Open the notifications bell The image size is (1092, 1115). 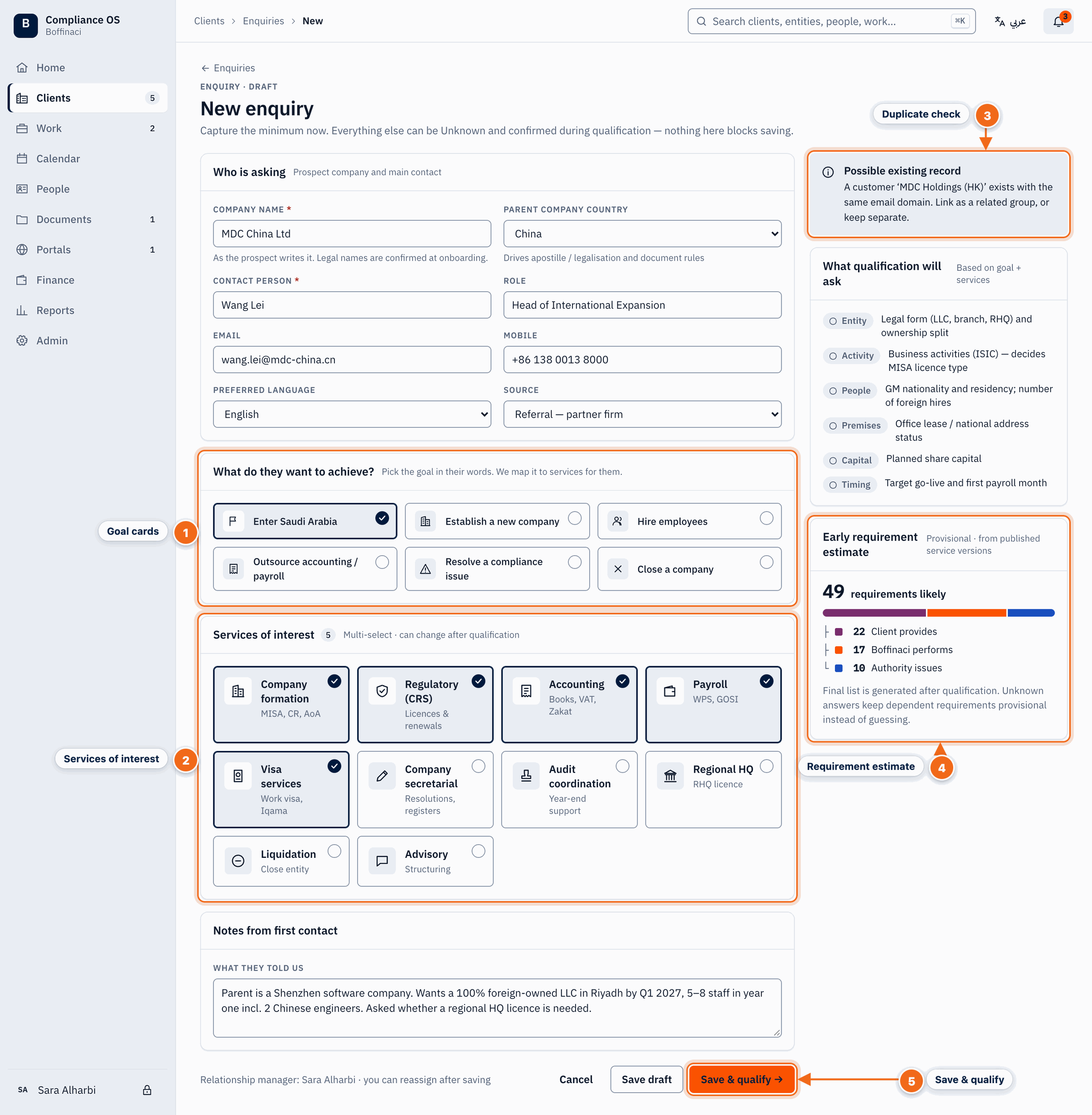pyautogui.click(x=1058, y=21)
